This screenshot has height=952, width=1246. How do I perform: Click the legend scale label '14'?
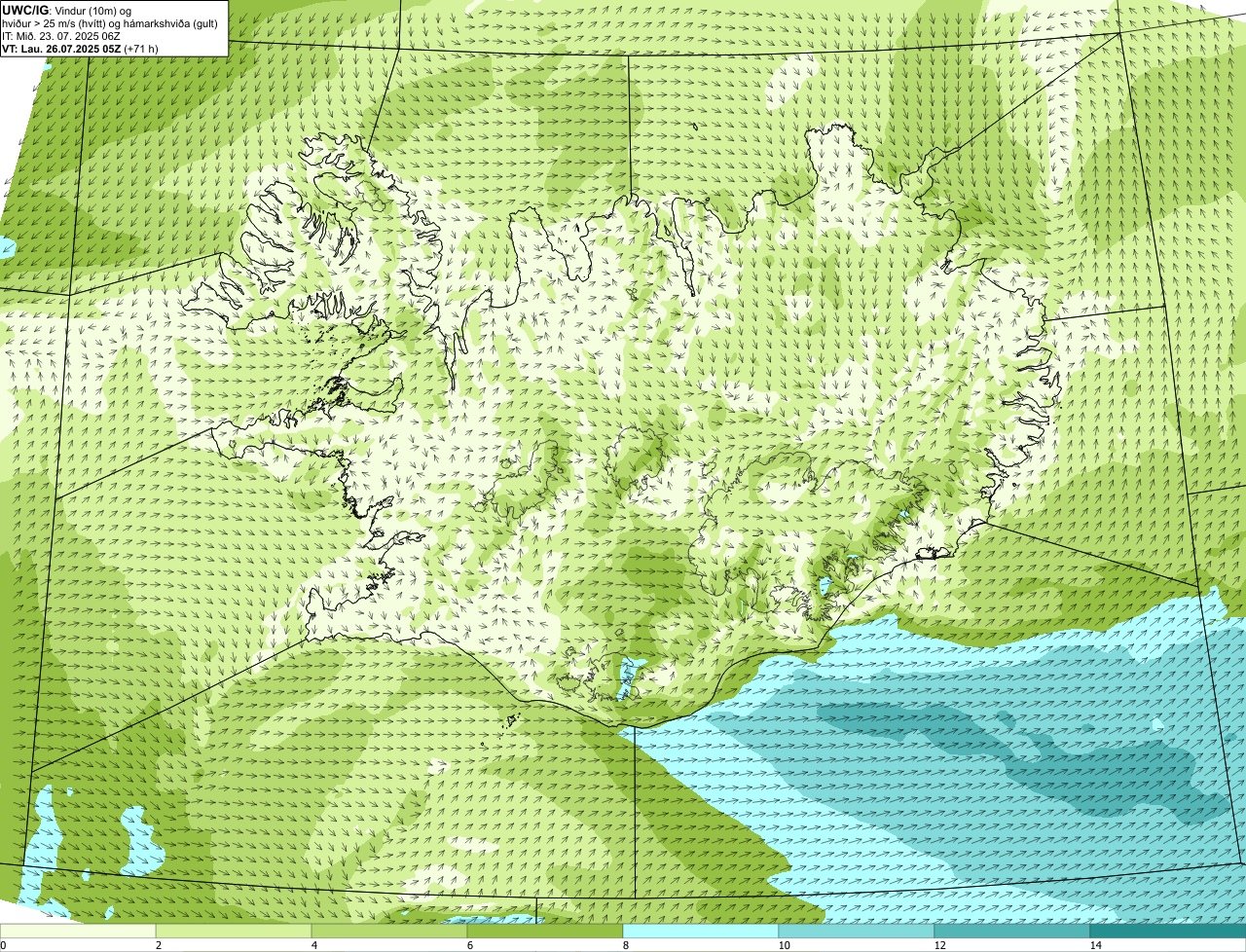pyautogui.click(x=1095, y=945)
